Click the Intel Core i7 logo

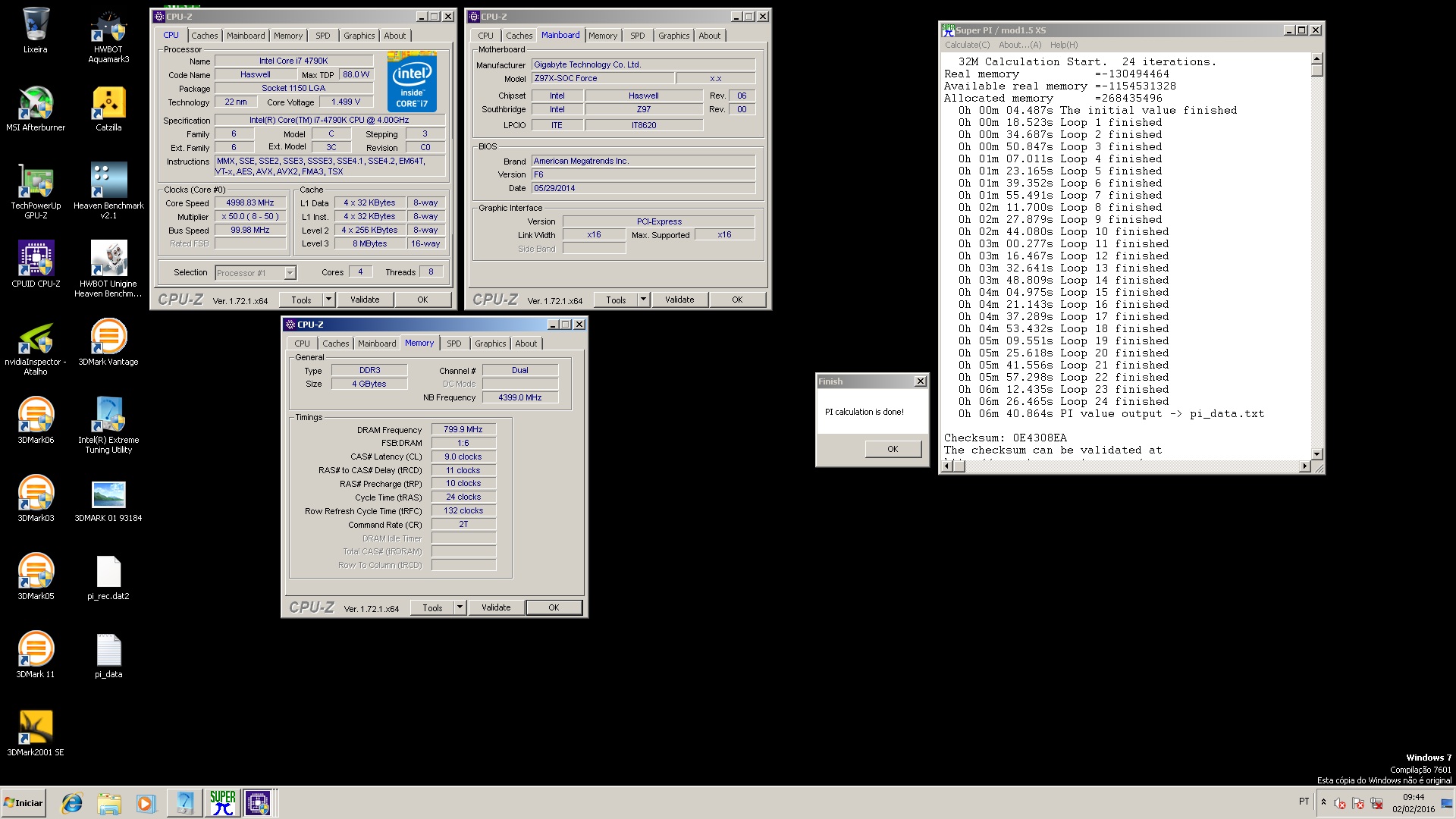pyautogui.click(x=412, y=82)
